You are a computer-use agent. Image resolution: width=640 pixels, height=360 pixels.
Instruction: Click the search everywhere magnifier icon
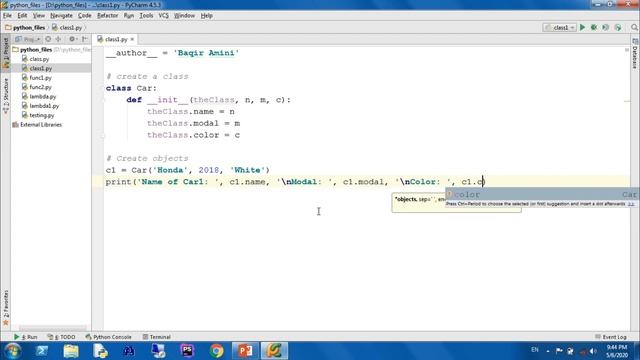(634, 27)
